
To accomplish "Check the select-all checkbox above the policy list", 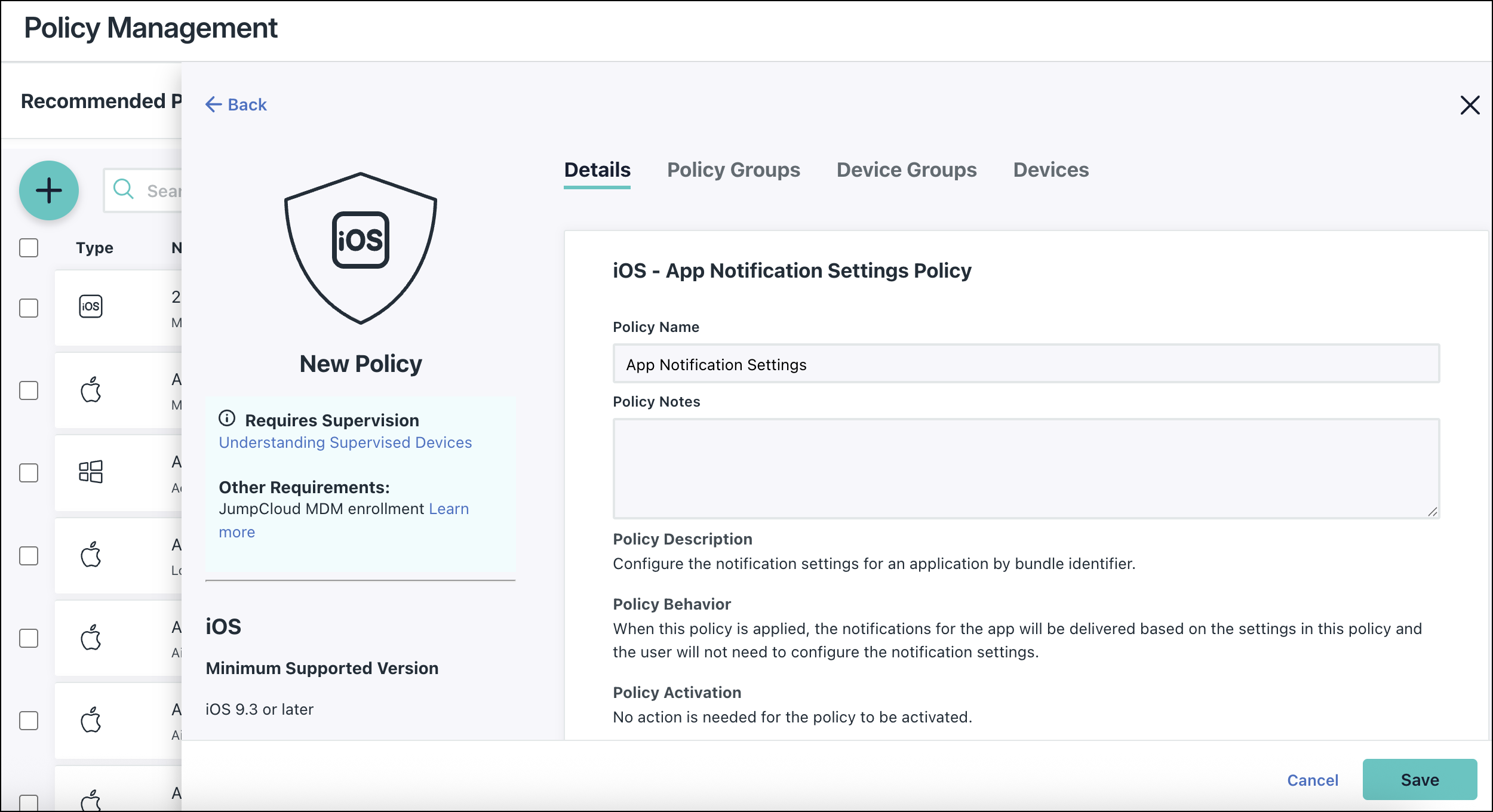I will tap(28, 247).
